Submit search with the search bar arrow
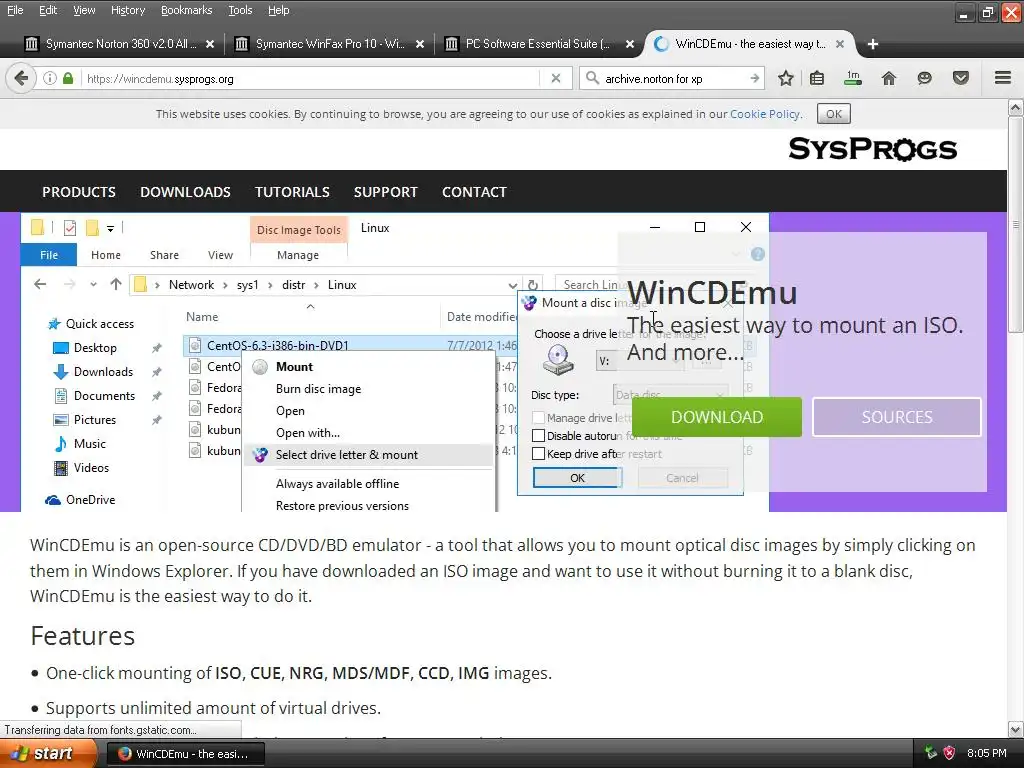Screen dimensions: 1024x768 click(754, 78)
